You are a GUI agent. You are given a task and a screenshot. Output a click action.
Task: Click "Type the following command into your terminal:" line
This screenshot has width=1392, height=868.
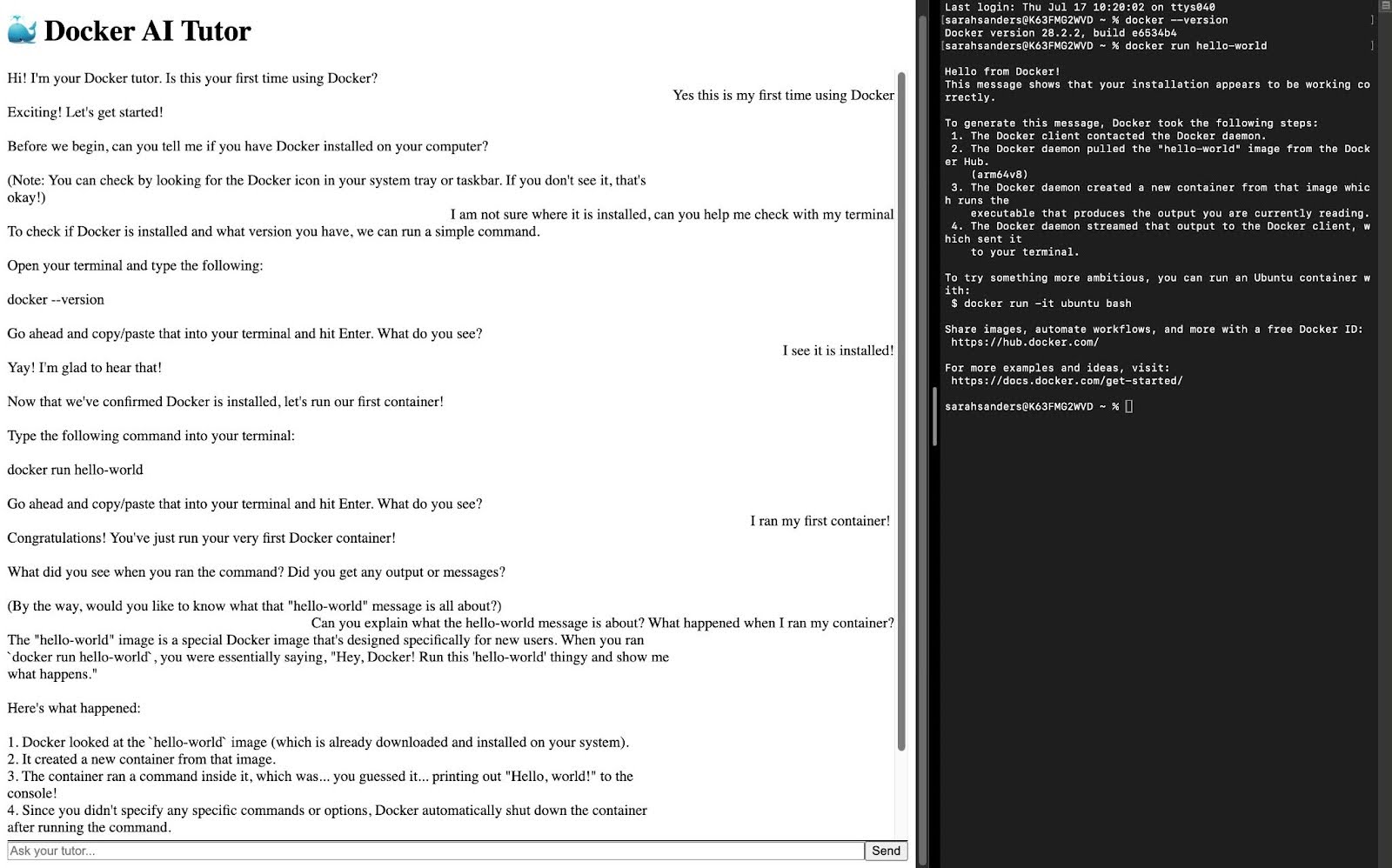tap(151, 436)
